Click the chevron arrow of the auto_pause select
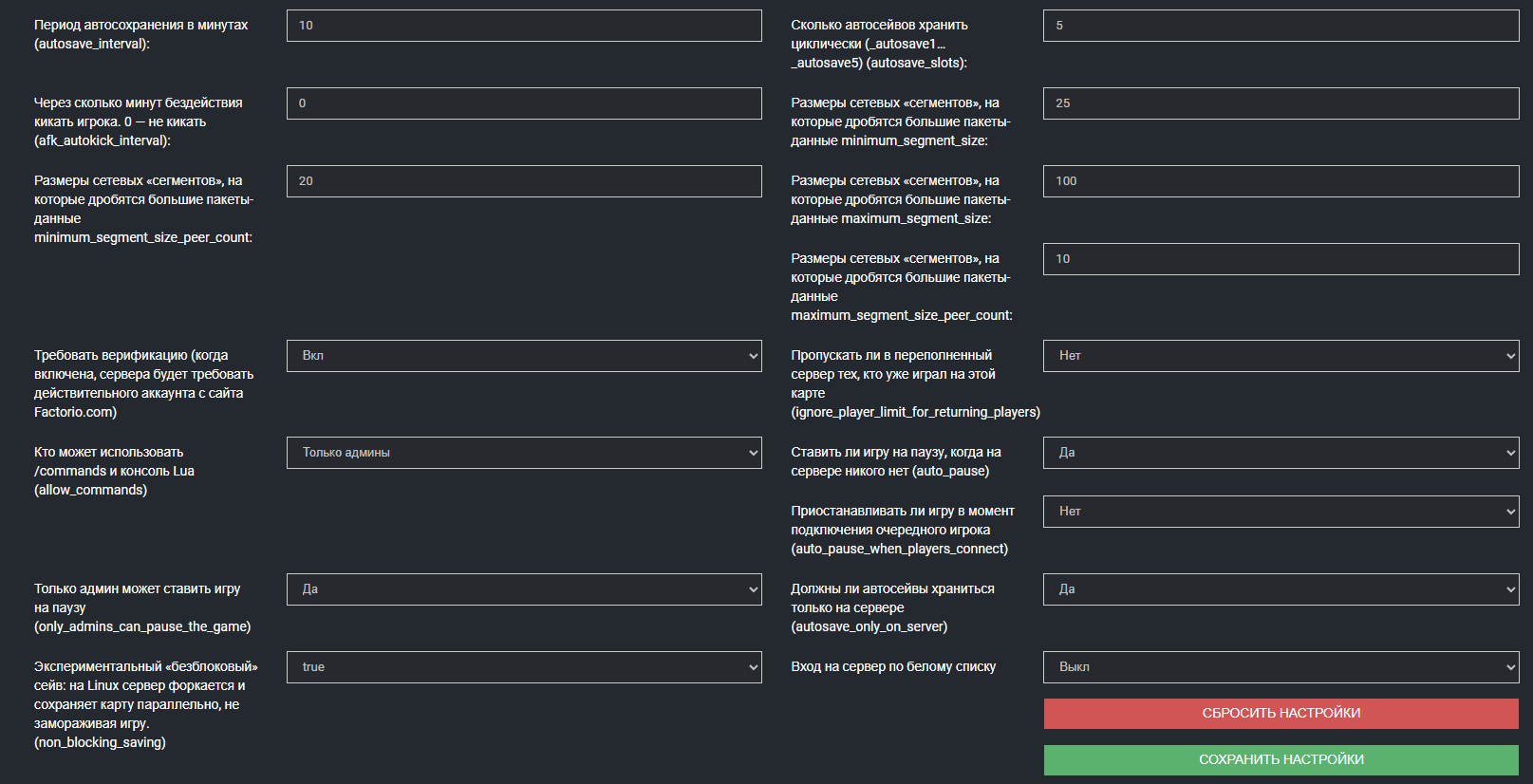Viewport: 1533px width, 784px height. (1510, 453)
